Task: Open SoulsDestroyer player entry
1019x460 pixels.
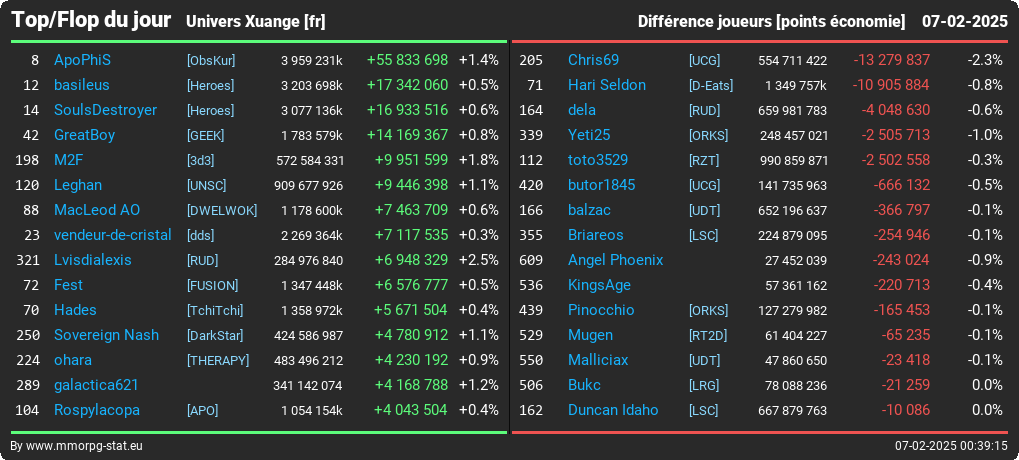Action: [105, 110]
